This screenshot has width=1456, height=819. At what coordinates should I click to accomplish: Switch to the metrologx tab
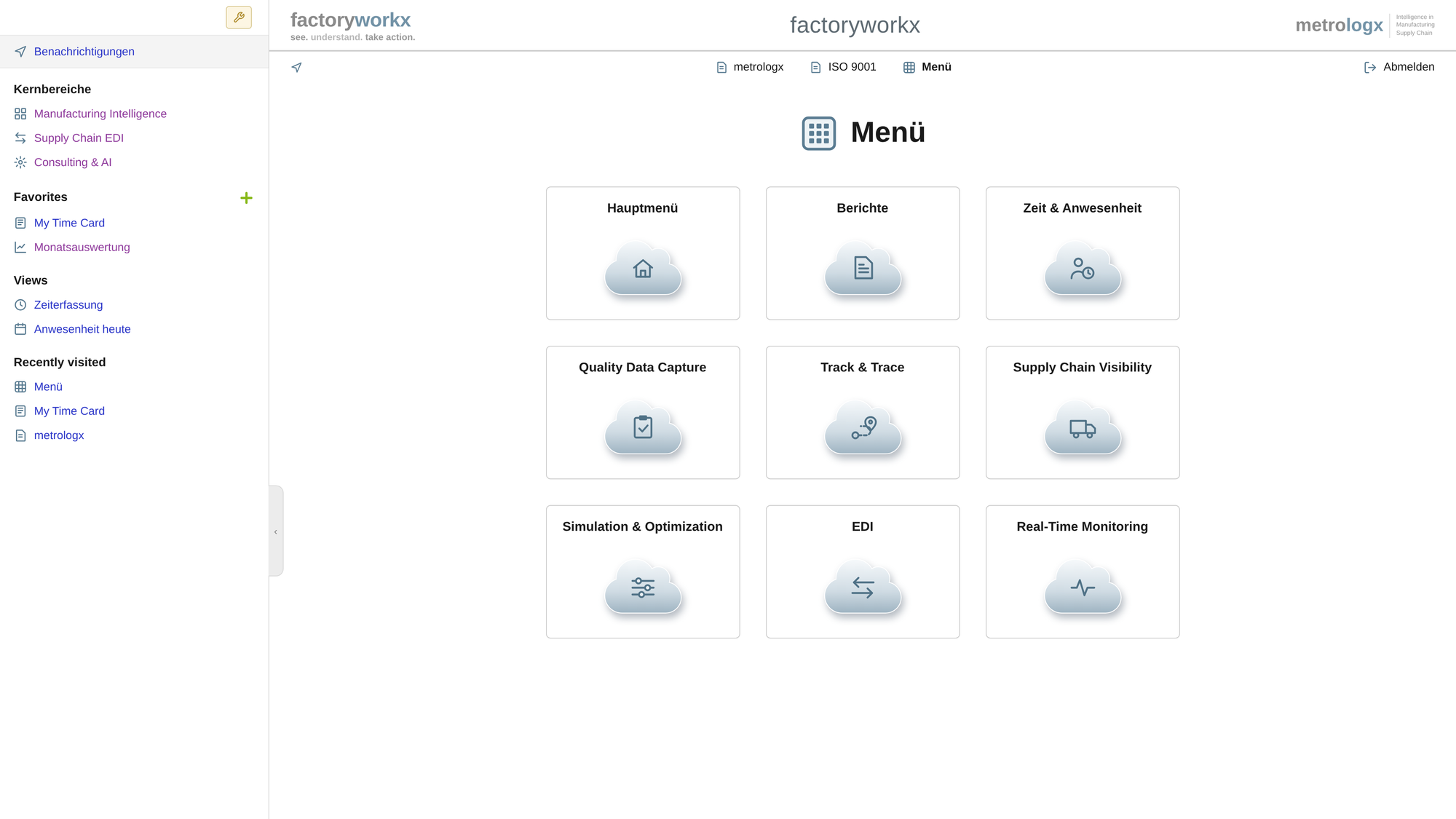click(x=750, y=67)
